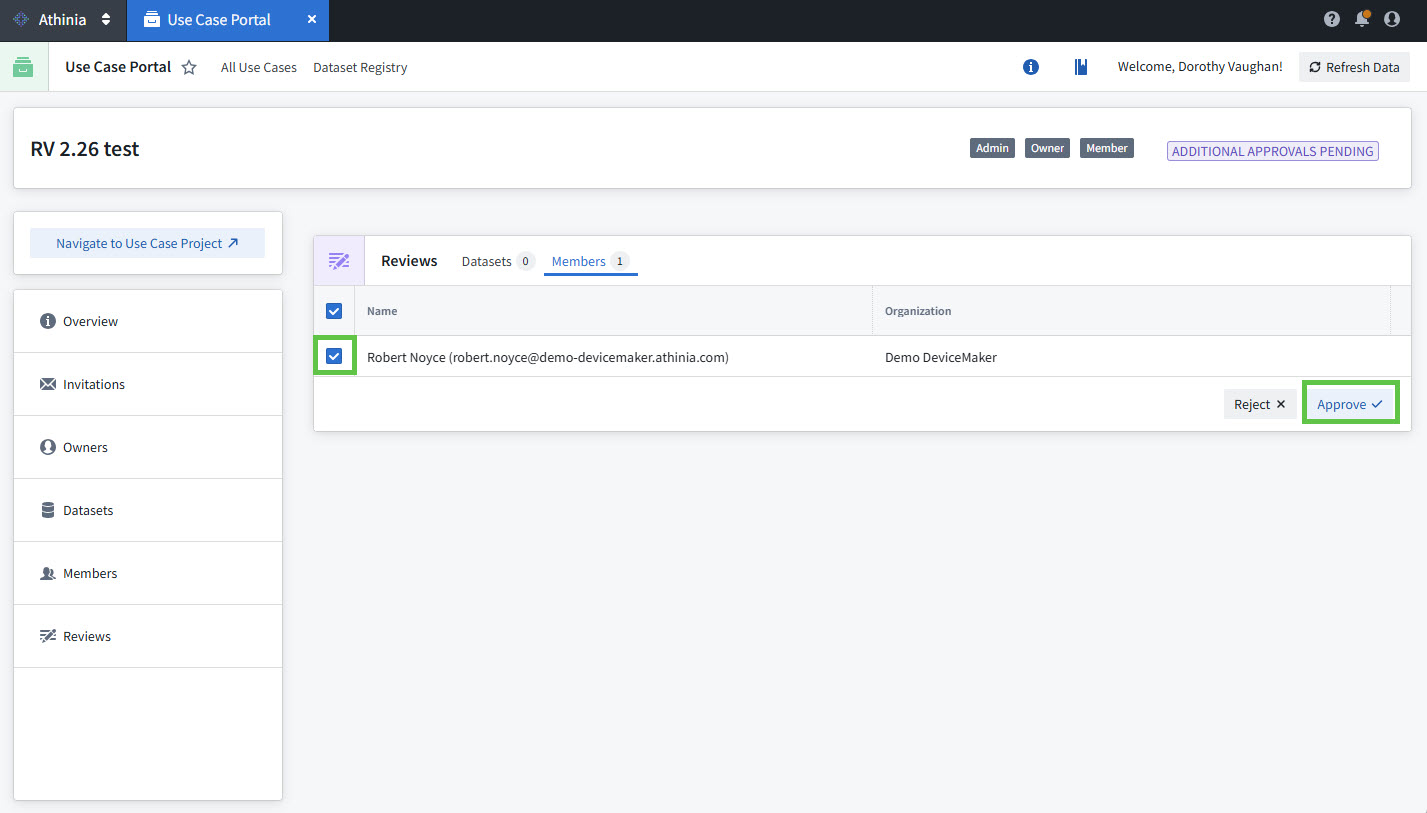
Task: Open the user account icon
Action: tap(1391, 19)
